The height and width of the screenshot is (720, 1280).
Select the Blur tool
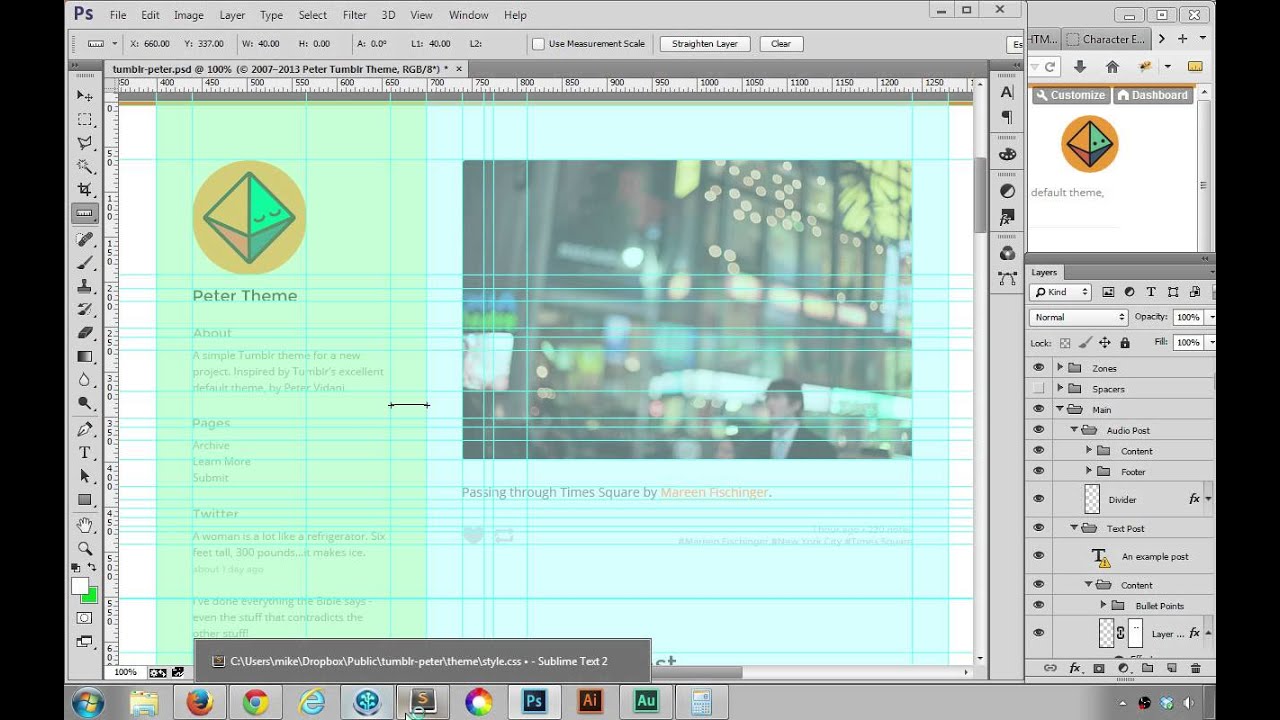pos(85,380)
